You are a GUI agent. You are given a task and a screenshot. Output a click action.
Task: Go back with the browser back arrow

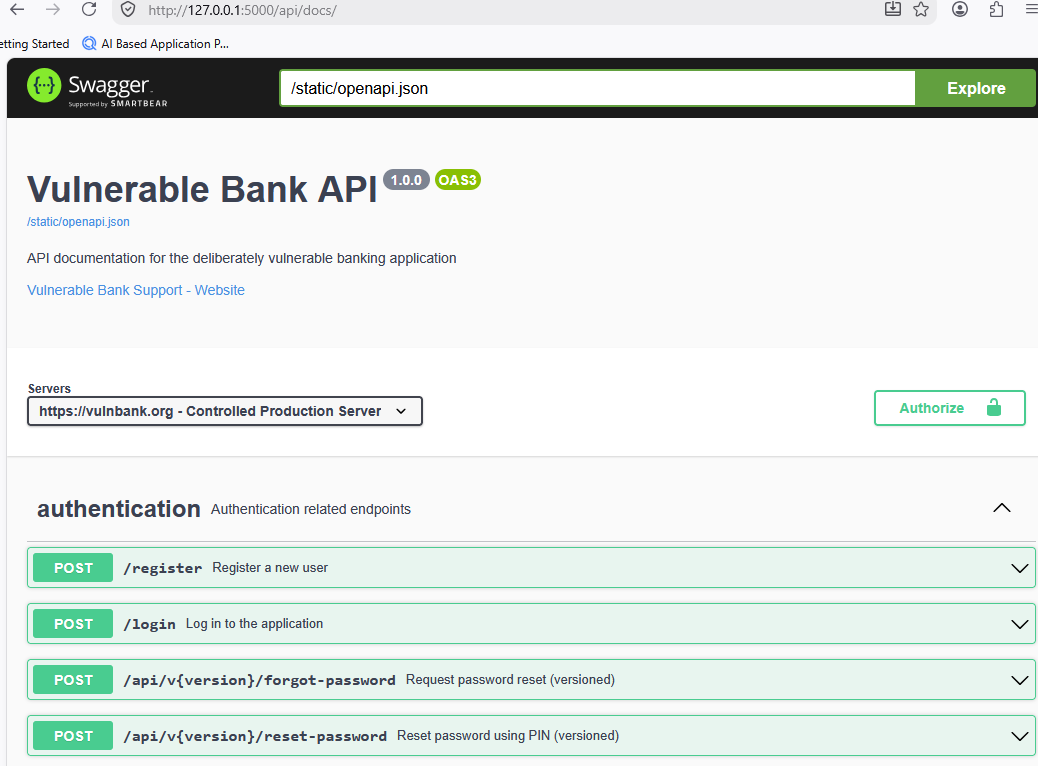click(x=17, y=9)
